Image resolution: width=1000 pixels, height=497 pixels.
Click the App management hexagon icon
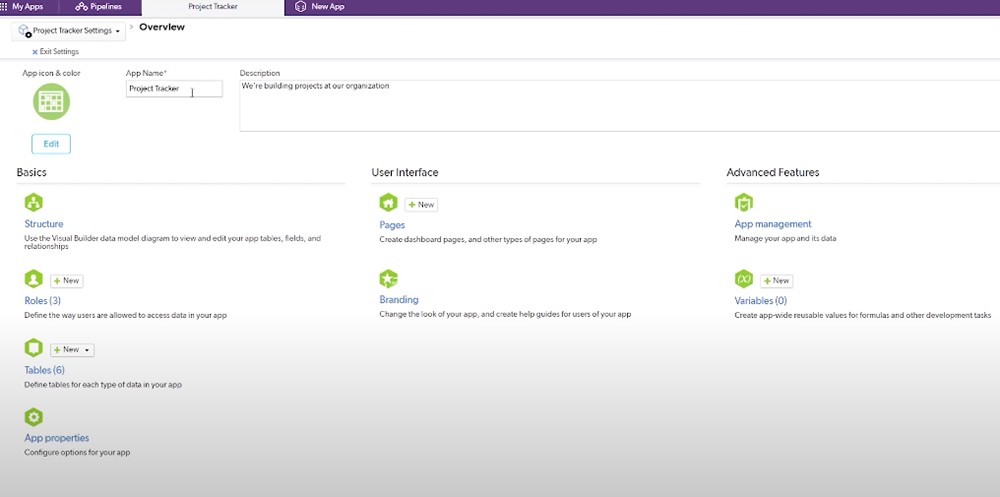[743, 203]
